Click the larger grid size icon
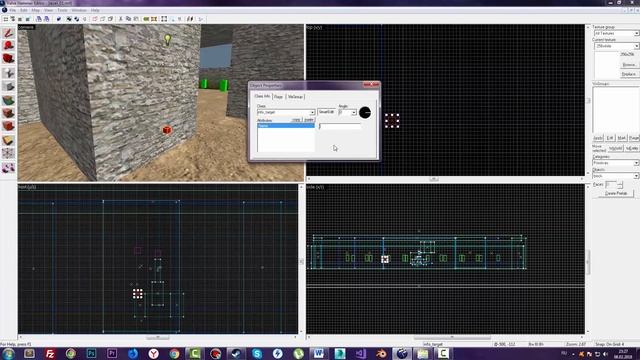640x360 pixels. coord(28,19)
